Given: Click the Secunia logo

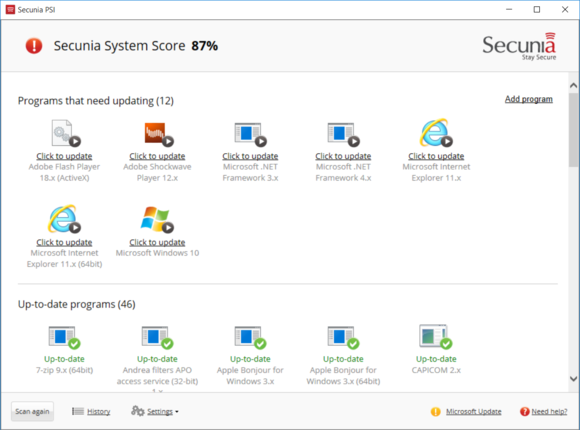Looking at the screenshot, I should coord(519,46).
